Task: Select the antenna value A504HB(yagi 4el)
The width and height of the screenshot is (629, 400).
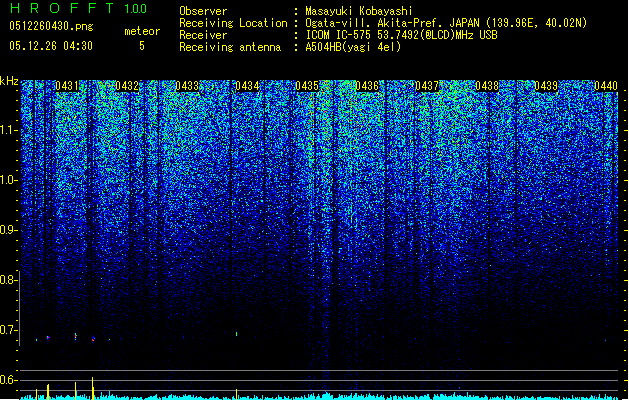Action: [353, 47]
